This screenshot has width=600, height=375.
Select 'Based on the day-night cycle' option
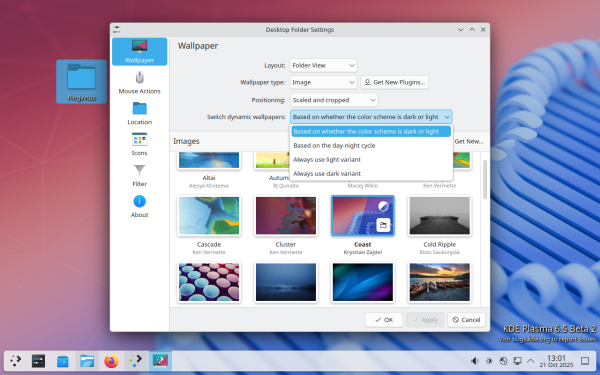(371, 145)
